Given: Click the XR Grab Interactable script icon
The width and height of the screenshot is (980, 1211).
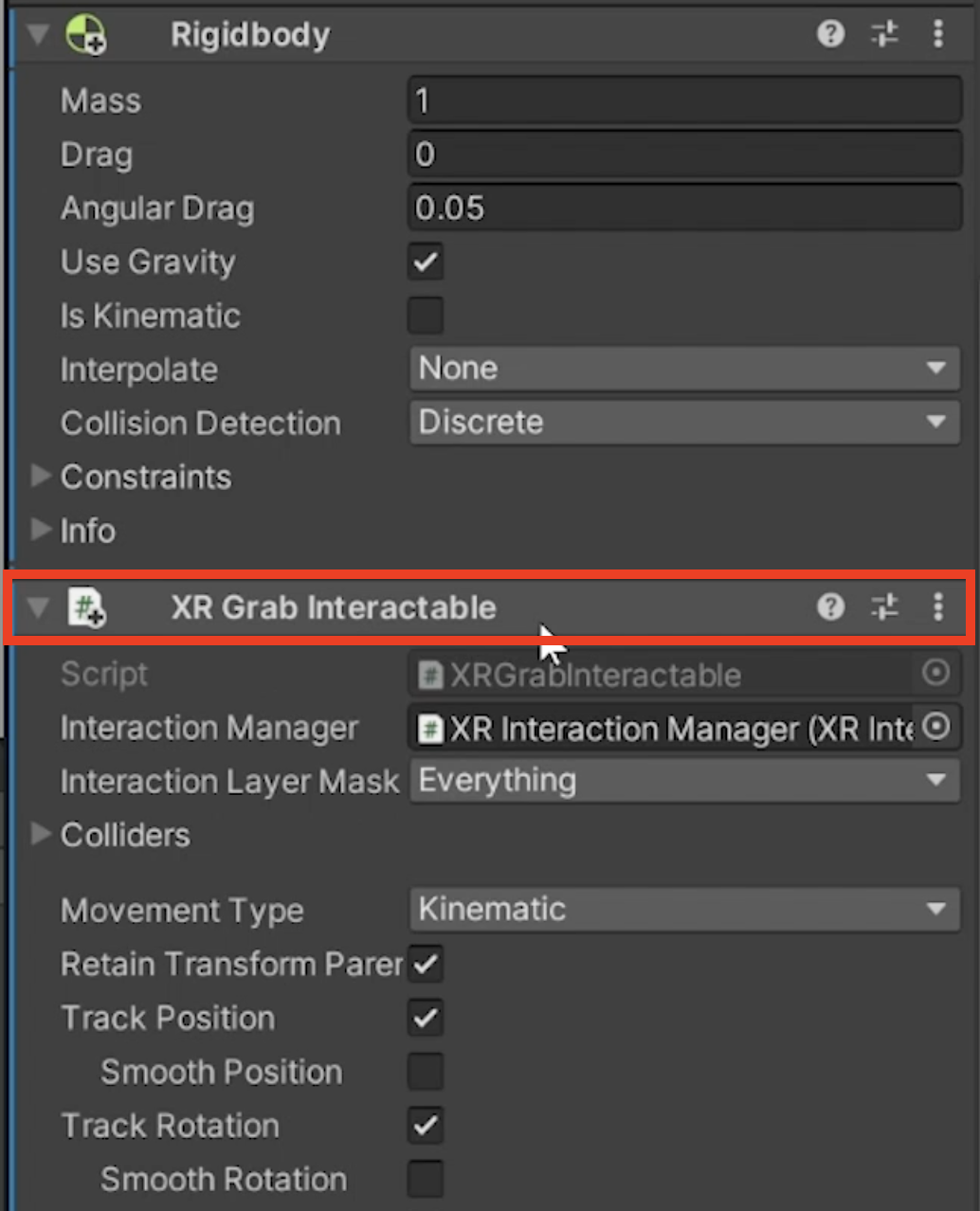Looking at the screenshot, I should pyautogui.click(x=86, y=607).
